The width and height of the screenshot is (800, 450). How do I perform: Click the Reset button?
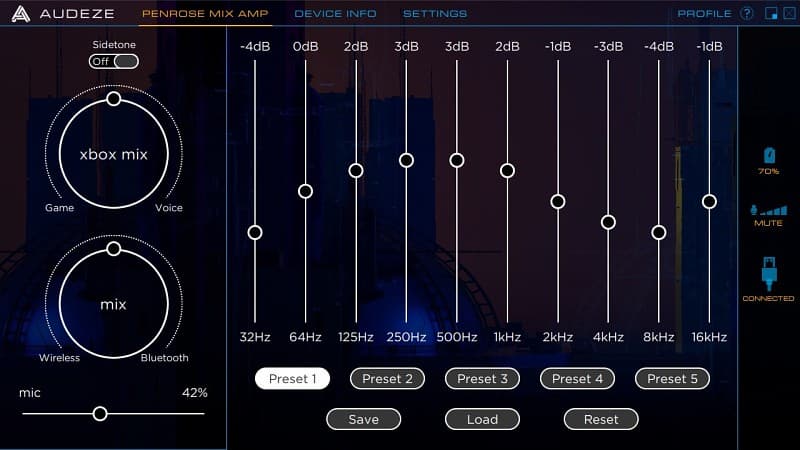click(601, 419)
